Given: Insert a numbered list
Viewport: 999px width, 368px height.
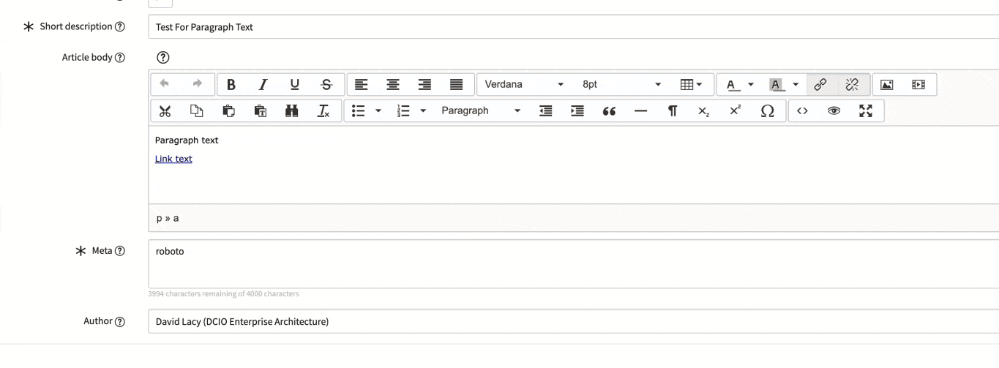Looking at the screenshot, I should [x=403, y=111].
